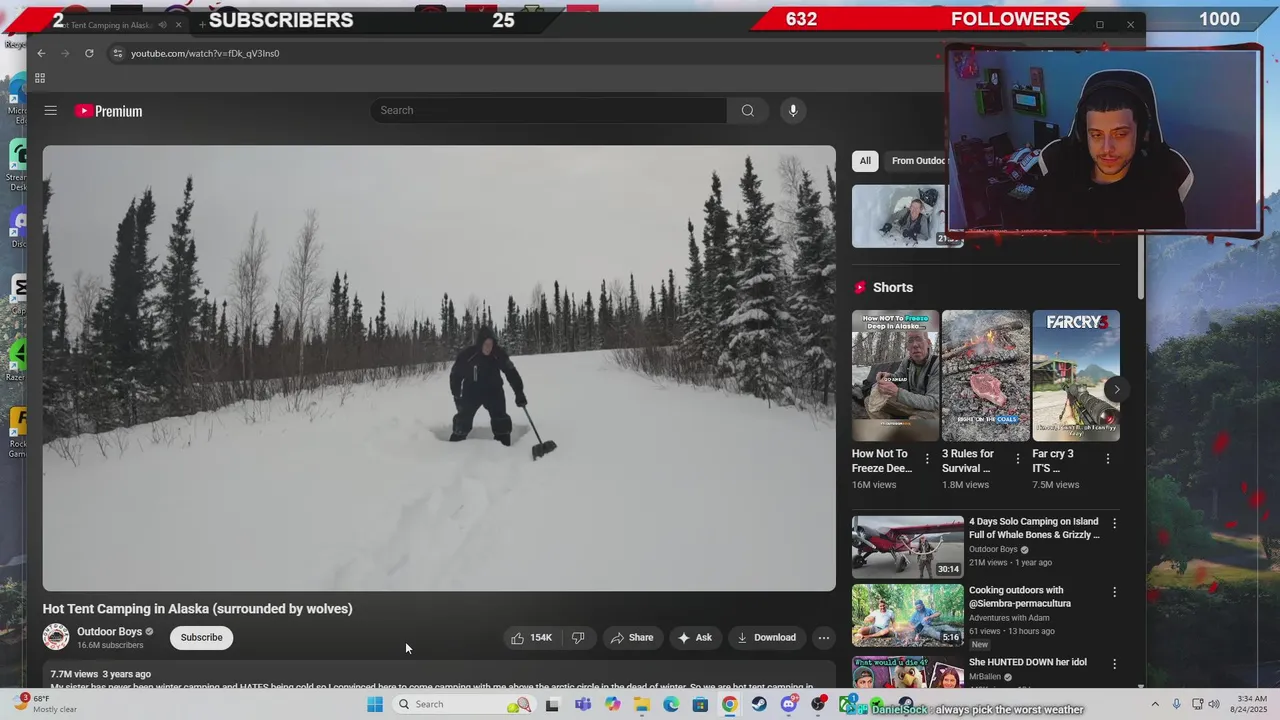This screenshot has height=720, width=1280.
Task: Reload the page with refresh icon
Action: [x=89, y=53]
